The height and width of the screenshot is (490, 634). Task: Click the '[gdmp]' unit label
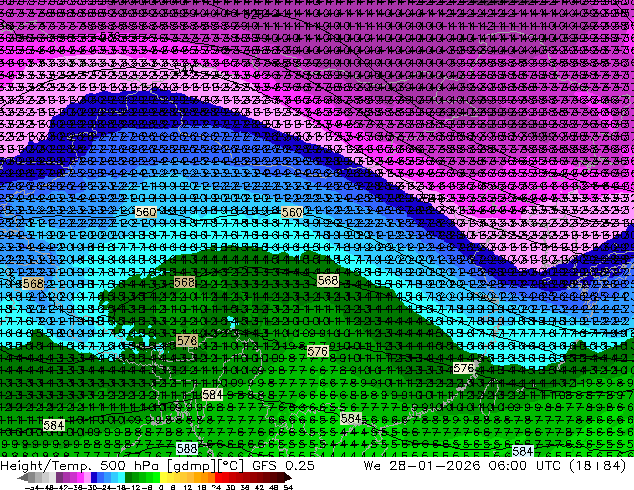[x=192, y=466]
